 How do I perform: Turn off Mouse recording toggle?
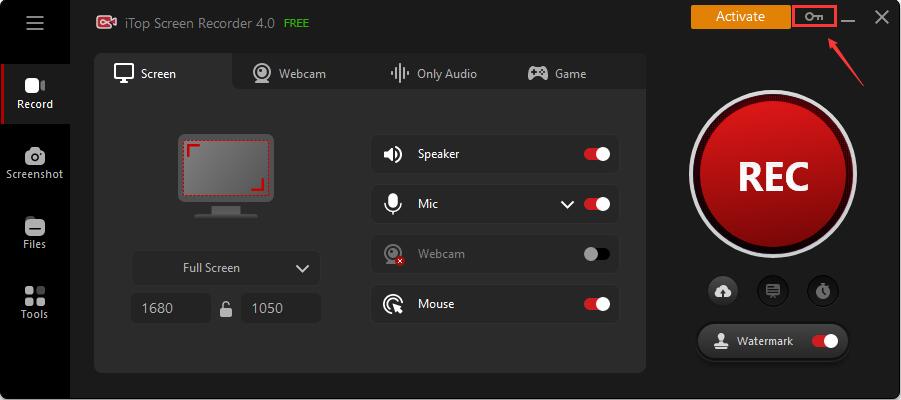597,304
